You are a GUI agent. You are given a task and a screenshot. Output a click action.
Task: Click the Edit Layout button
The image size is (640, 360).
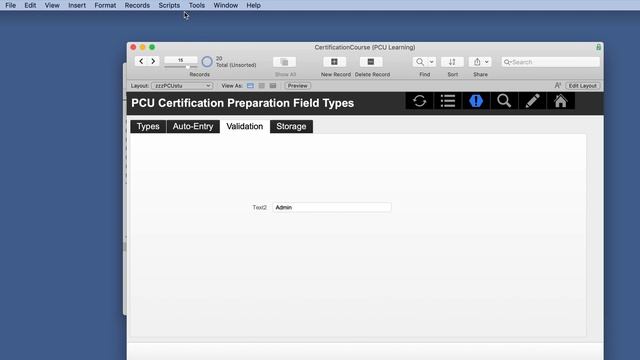pyautogui.click(x=582, y=86)
